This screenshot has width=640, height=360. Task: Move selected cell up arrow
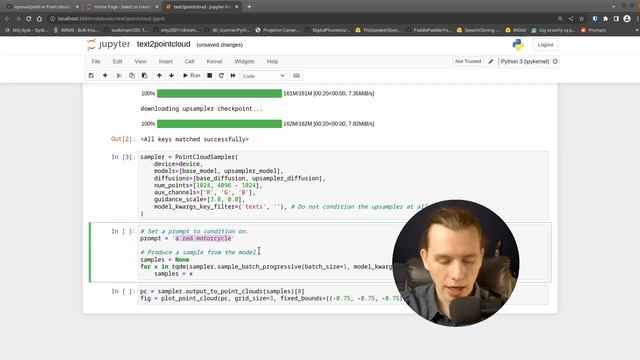point(159,76)
